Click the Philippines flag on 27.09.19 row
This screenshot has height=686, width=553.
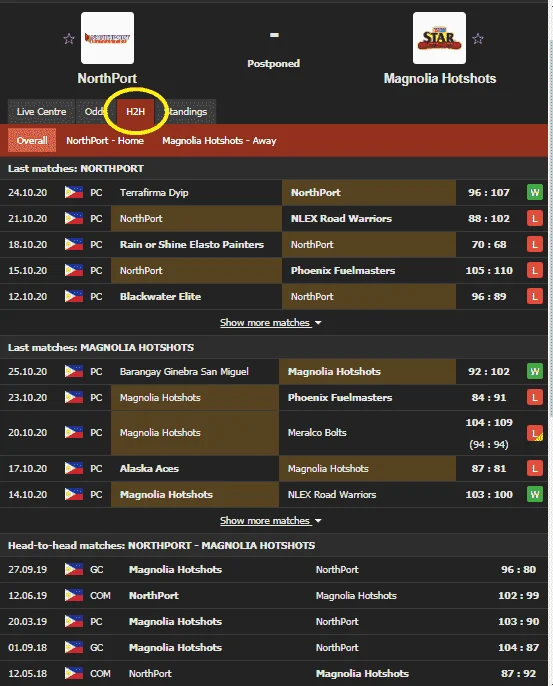click(74, 569)
